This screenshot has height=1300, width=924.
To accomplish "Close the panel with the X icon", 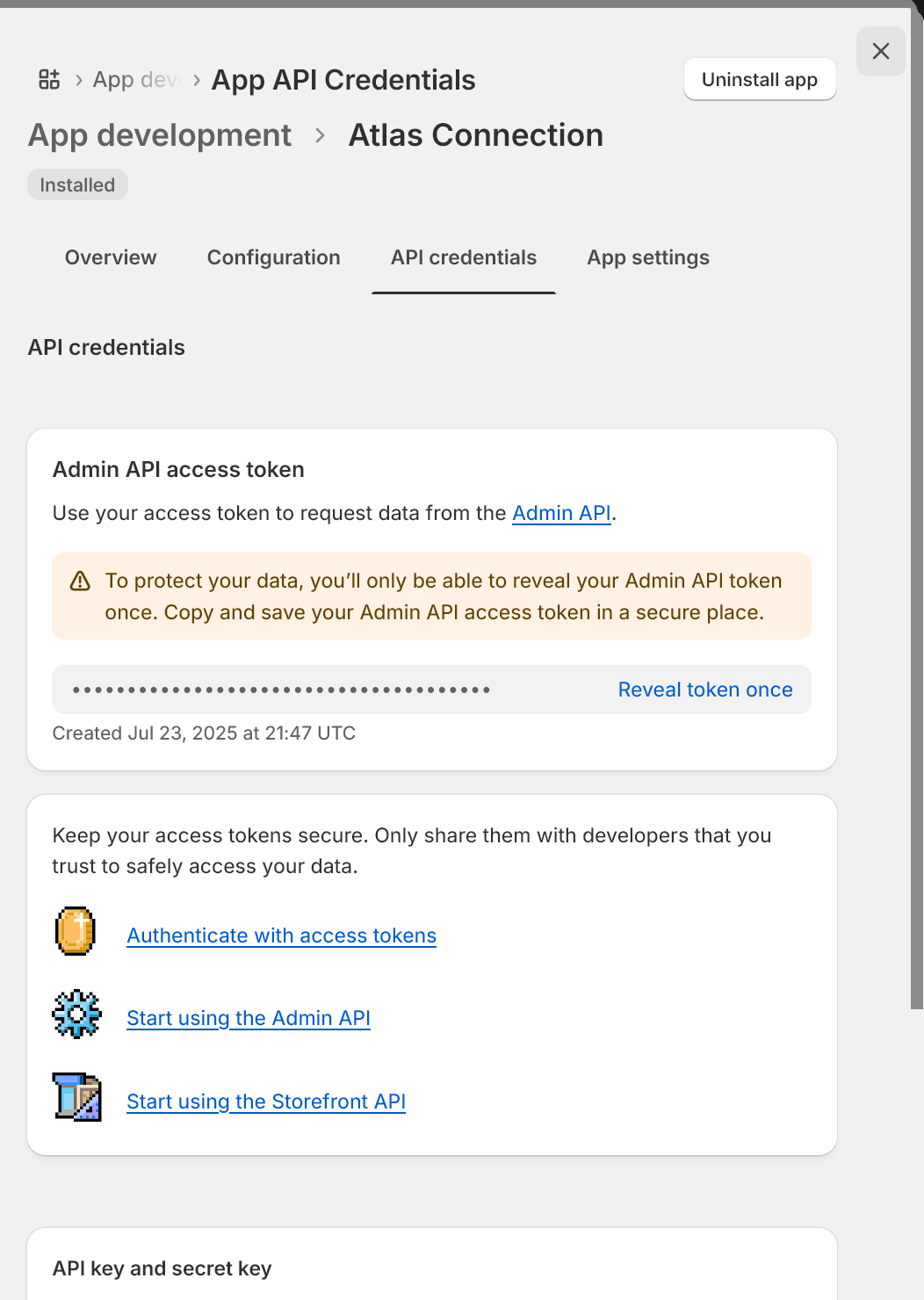I will 881,51.
